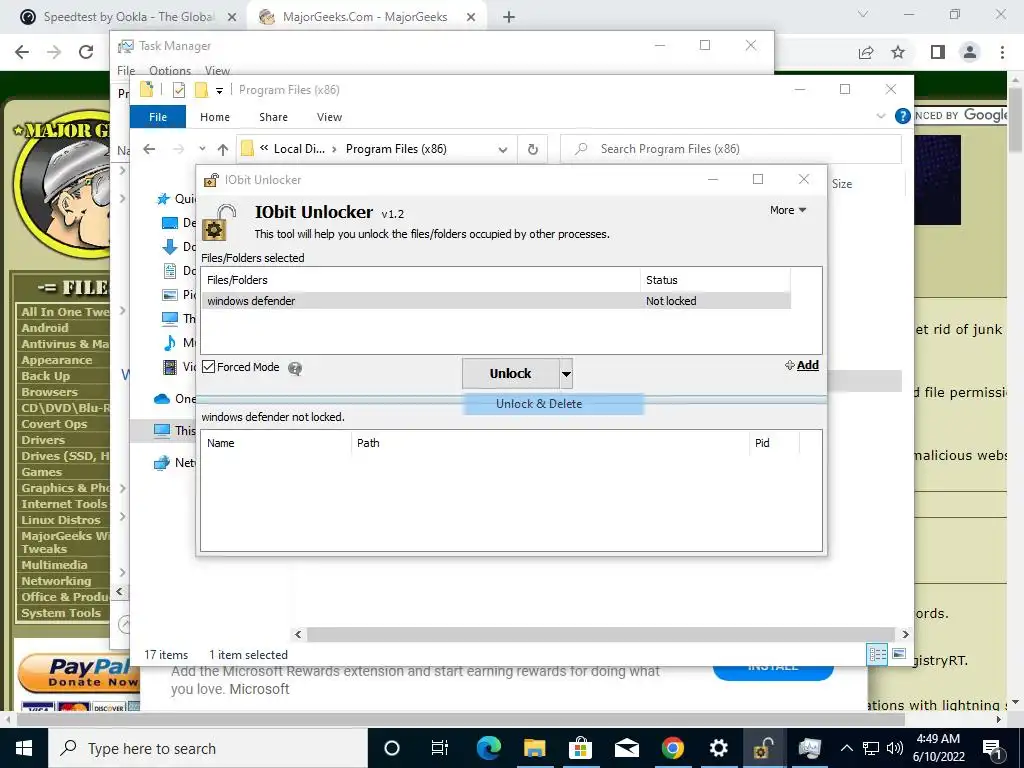Open the More dropdown menu

pyautogui.click(x=788, y=210)
